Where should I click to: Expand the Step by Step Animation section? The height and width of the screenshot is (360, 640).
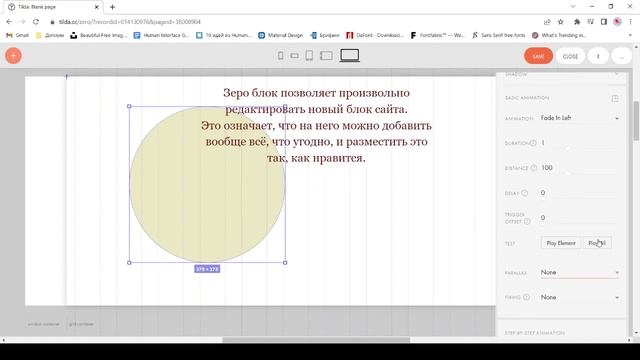point(535,333)
